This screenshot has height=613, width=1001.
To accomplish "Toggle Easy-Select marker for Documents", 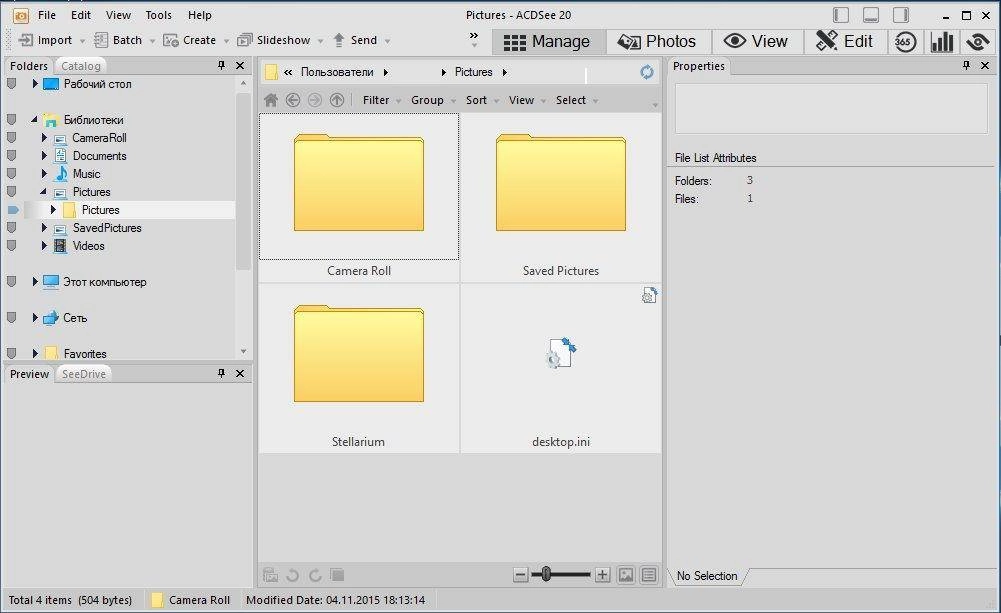I will pyautogui.click(x=11, y=155).
